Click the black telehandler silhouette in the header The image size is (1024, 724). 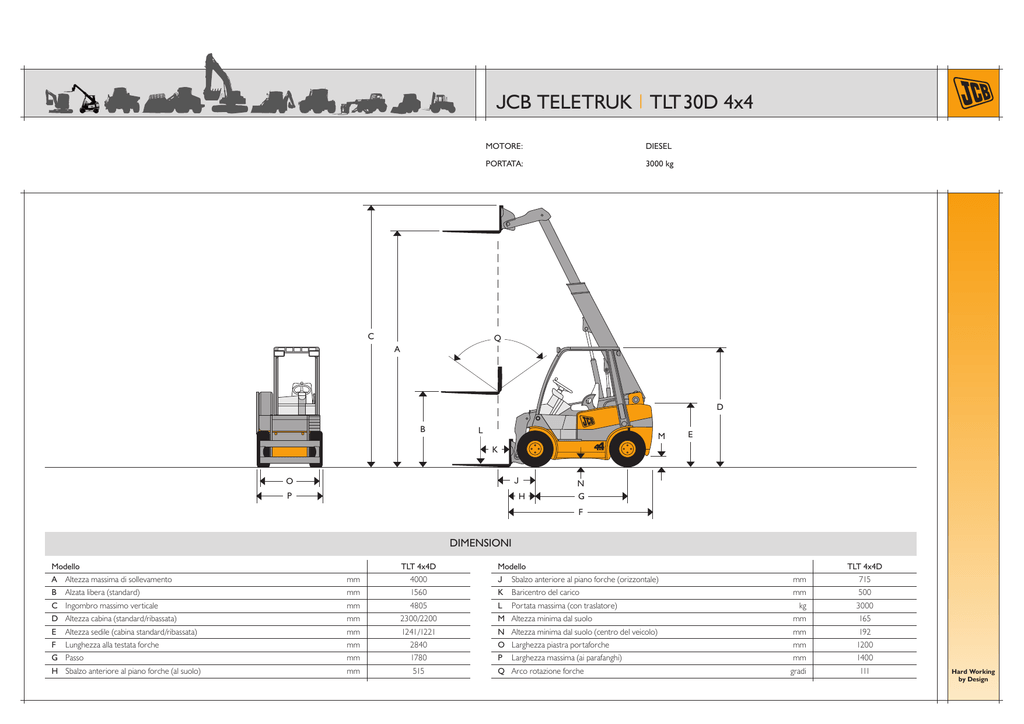(x=86, y=99)
